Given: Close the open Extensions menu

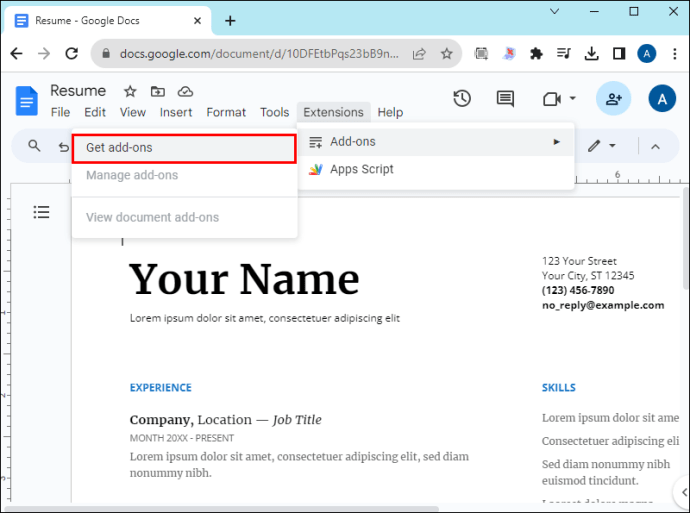Looking at the screenshot, I should [x=334, y=112].
